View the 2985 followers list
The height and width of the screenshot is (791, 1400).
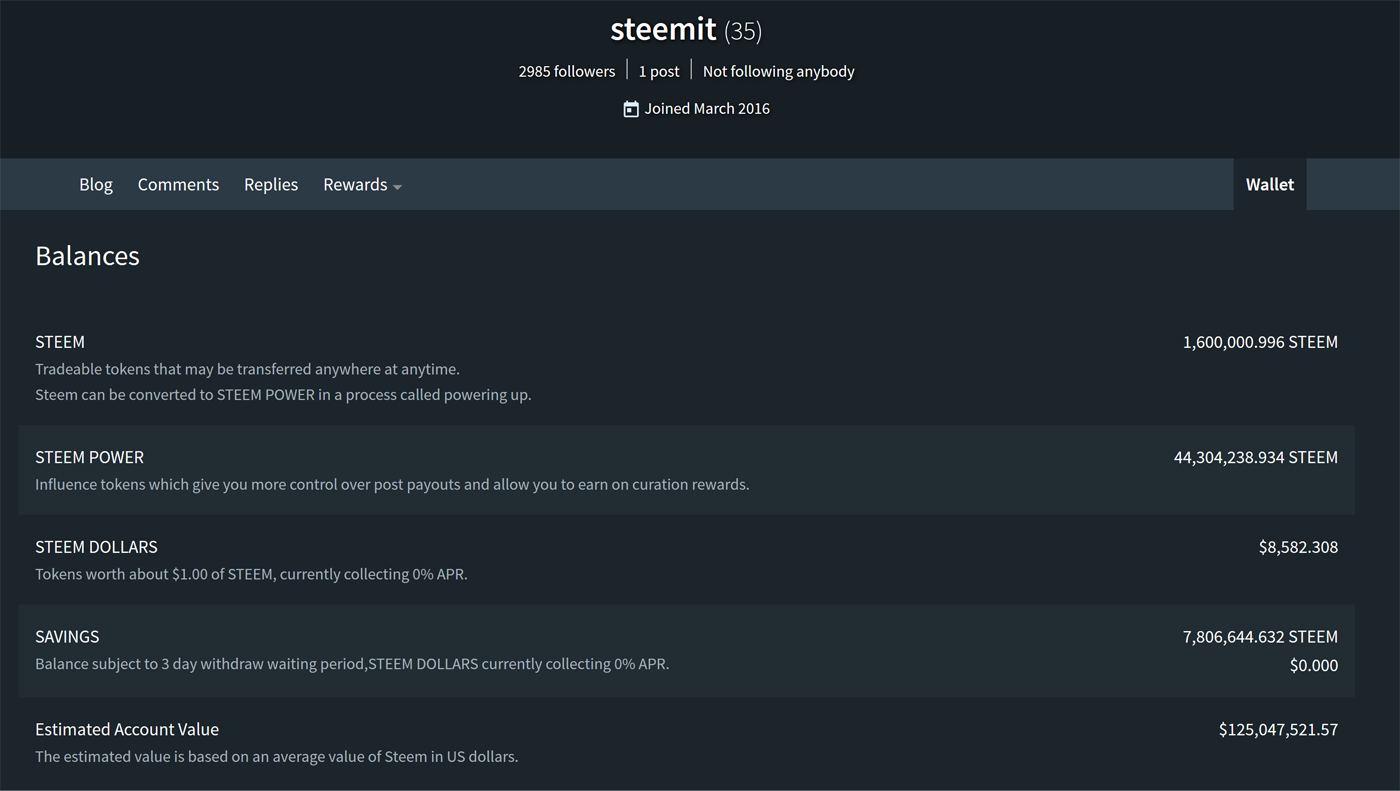(567, 71)
